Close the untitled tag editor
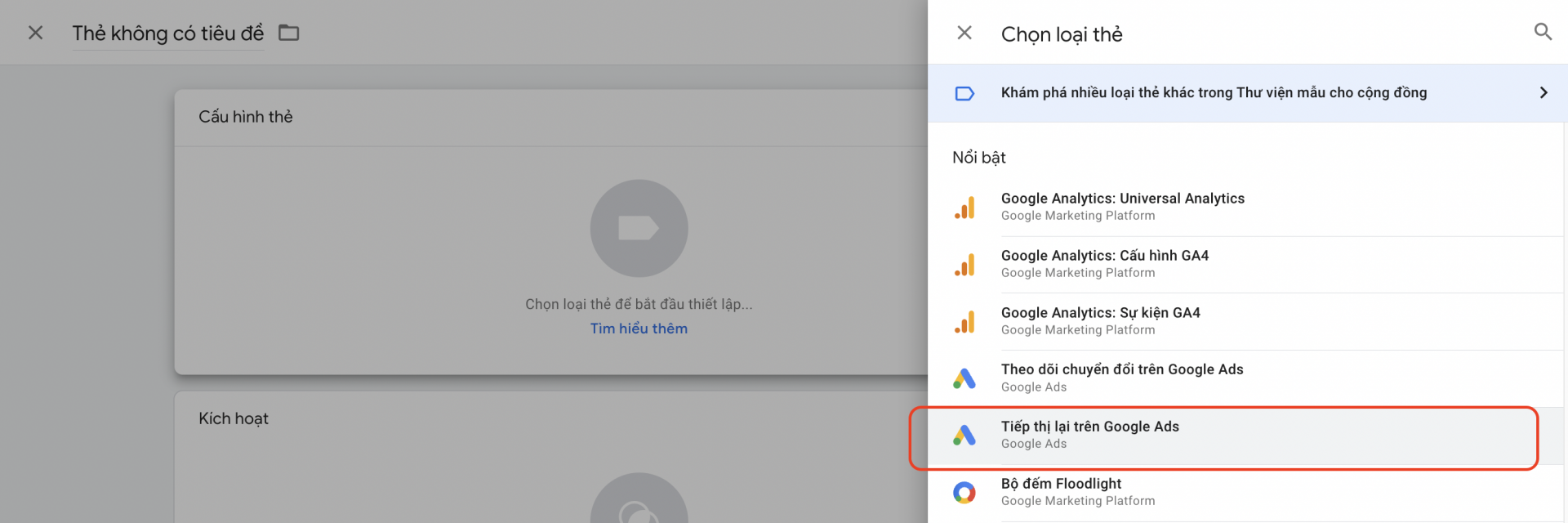Viewport: 1568px width, 523px height. [x=35, y=33]
